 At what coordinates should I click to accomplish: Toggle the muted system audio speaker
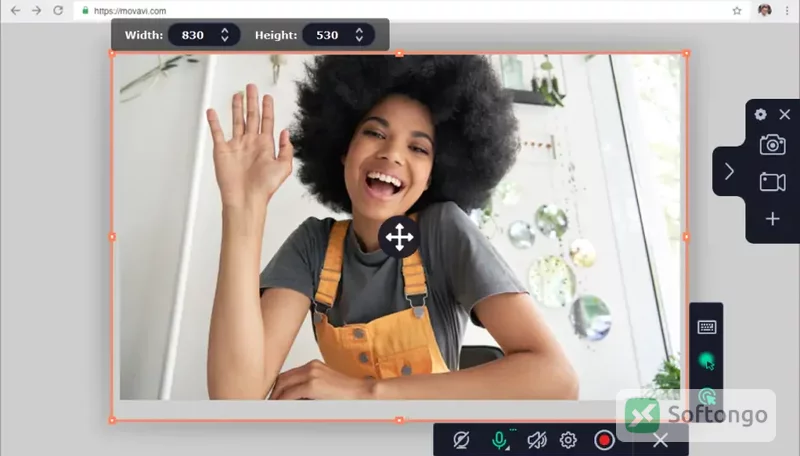(537, 440)
